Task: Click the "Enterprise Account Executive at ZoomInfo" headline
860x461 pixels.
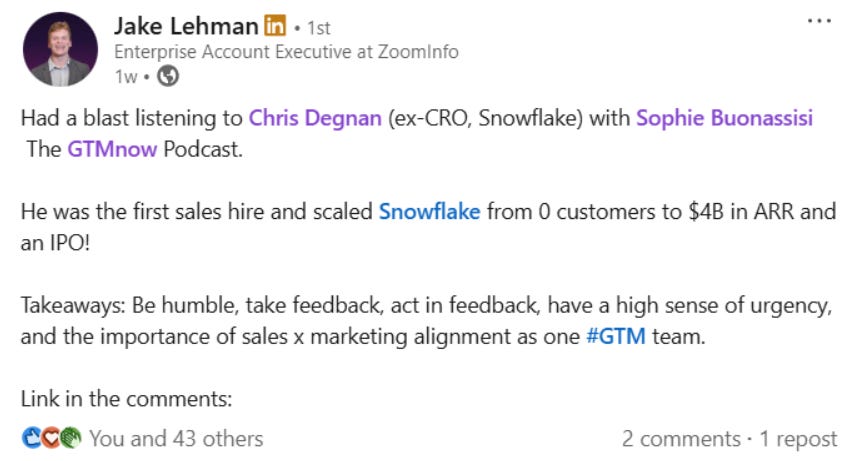Action: pyautogui.click(x=286, y=52)
